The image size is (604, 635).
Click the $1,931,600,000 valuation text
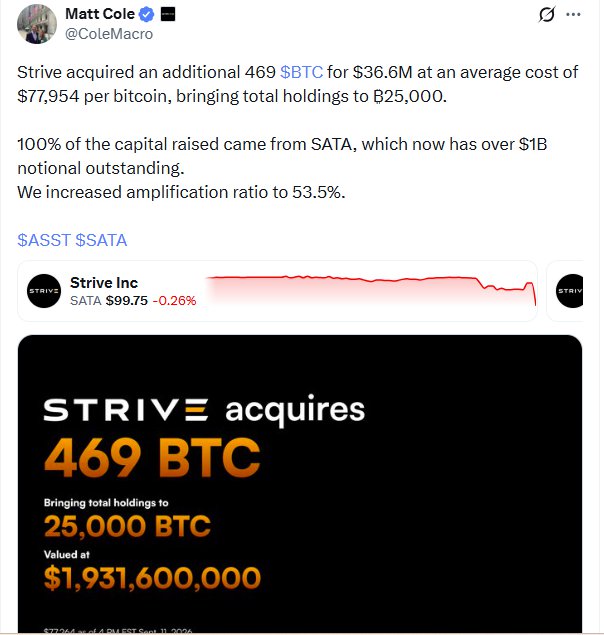tap(152, 577)
